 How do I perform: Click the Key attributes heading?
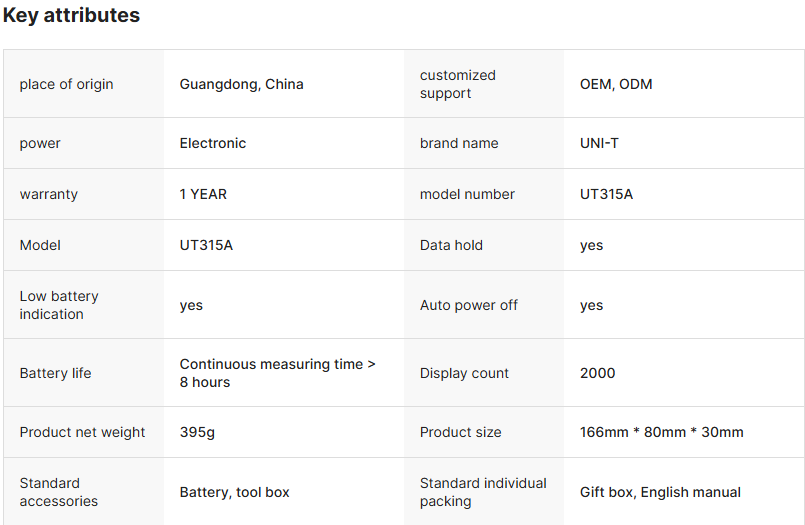pos(71,16)
